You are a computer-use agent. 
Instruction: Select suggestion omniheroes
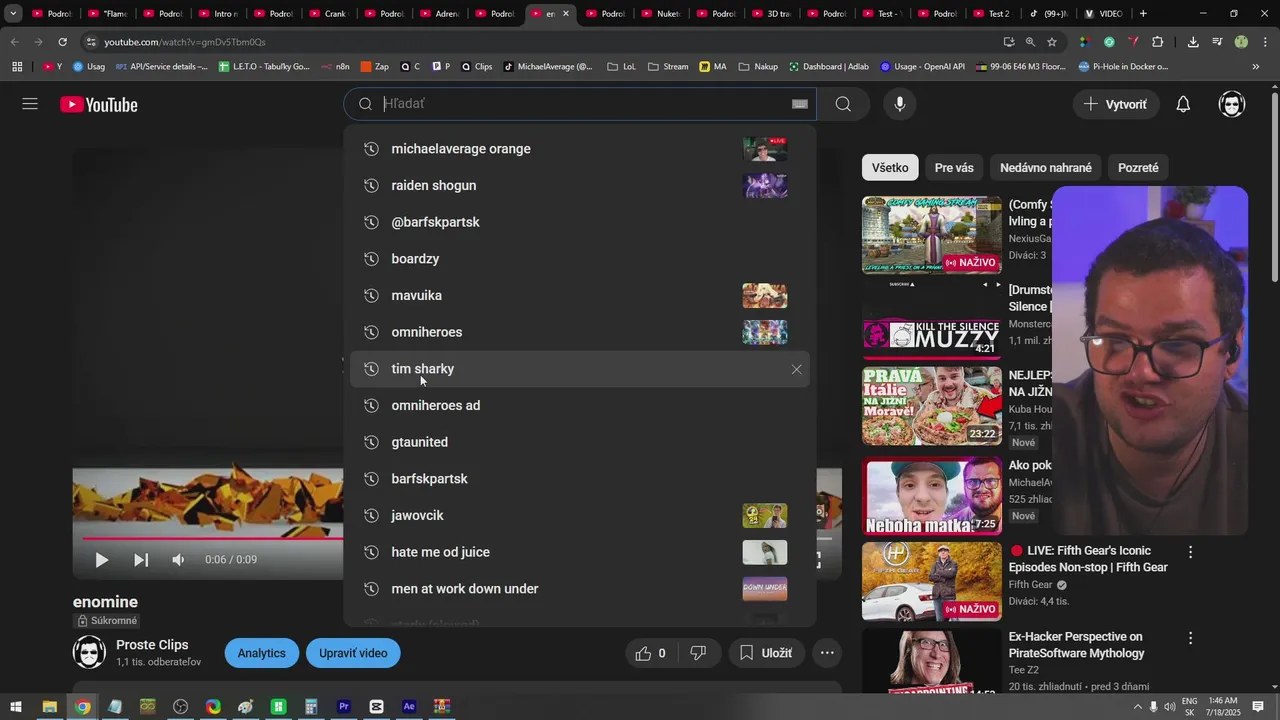[580, 332]
